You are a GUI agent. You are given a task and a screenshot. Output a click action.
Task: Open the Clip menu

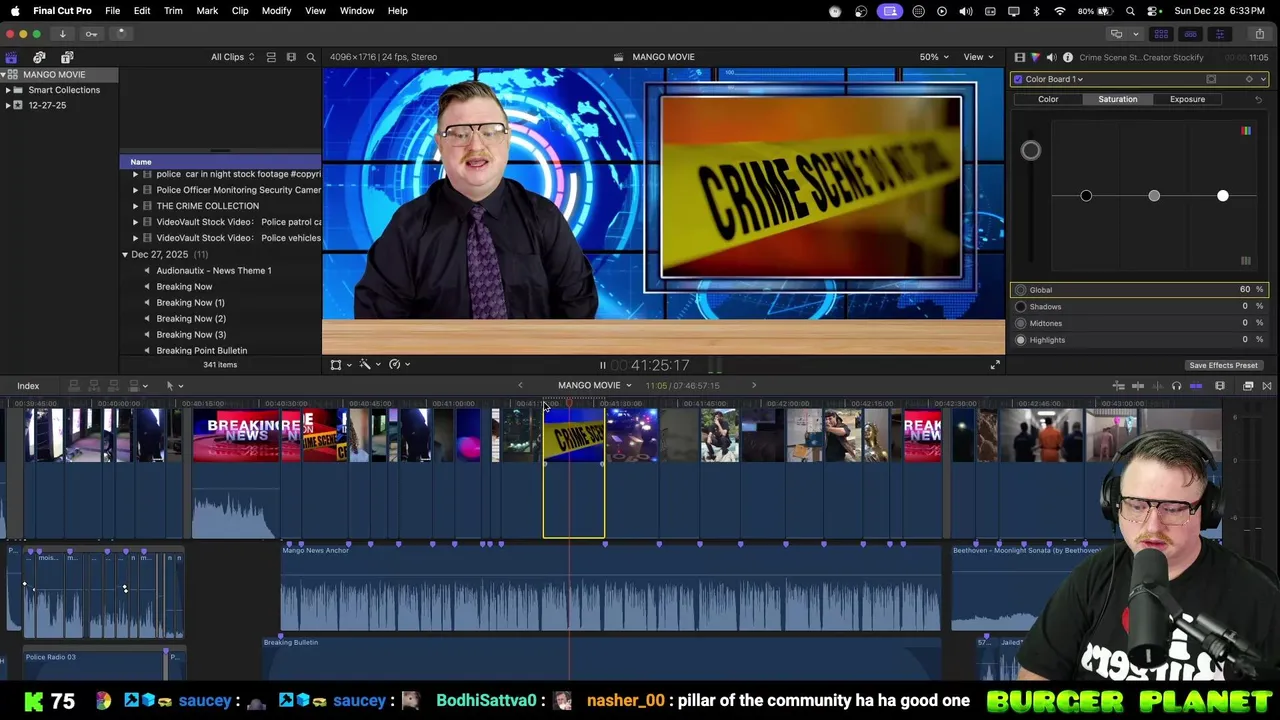[240, 11]
